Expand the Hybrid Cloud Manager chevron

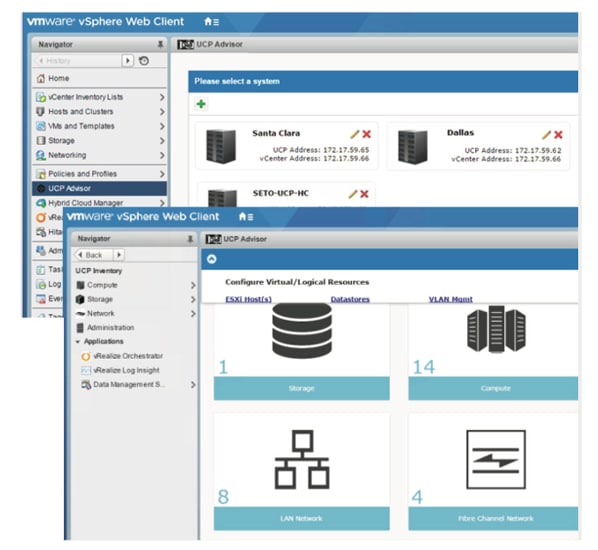(x=162, y=203)
